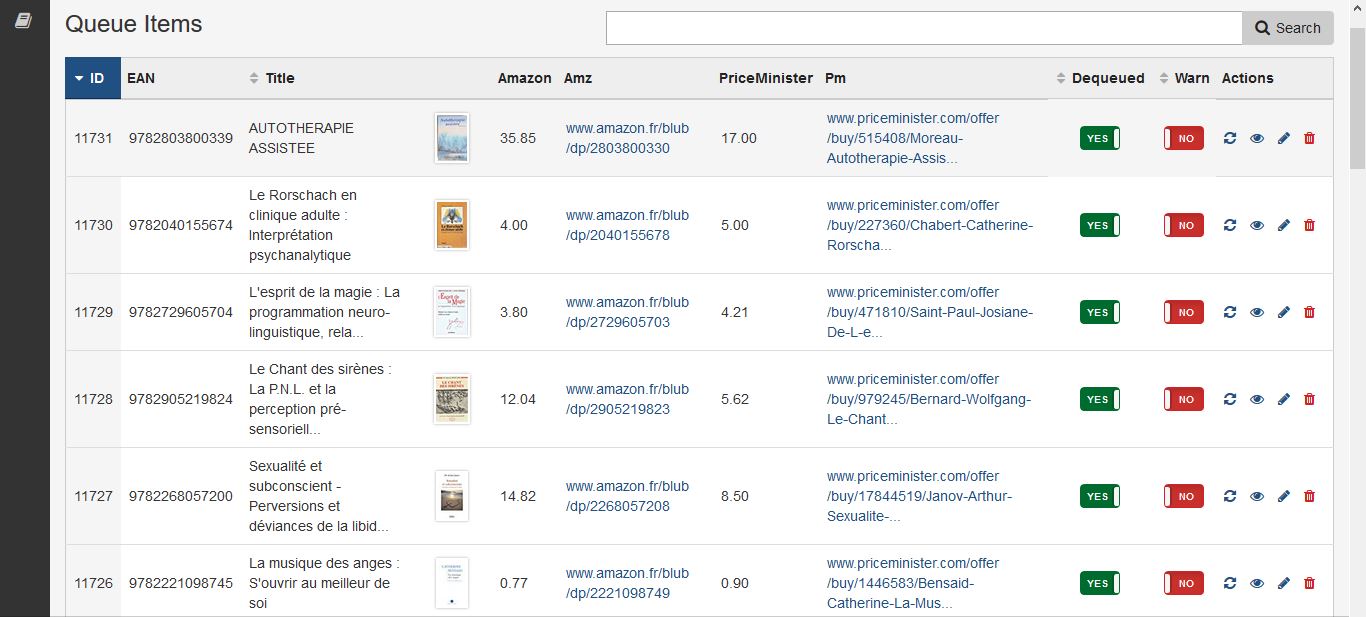Switch Dequeued state for item 11728
This screenshot has height=617, width=1366.
[x=1100, y=399]
